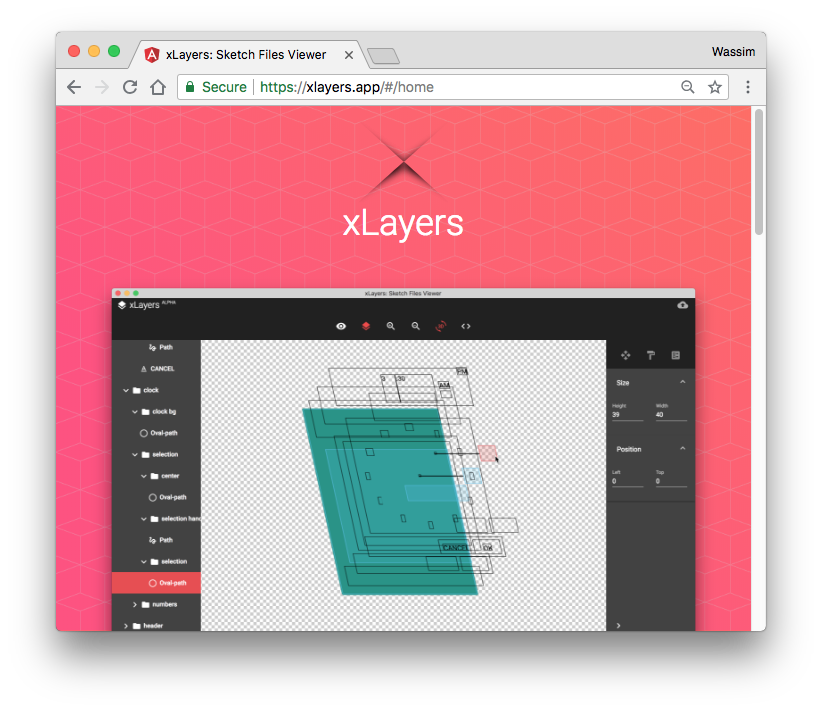Click the Wassim profile button
Viewport: 822px width, 711px height.
(733, 52)
